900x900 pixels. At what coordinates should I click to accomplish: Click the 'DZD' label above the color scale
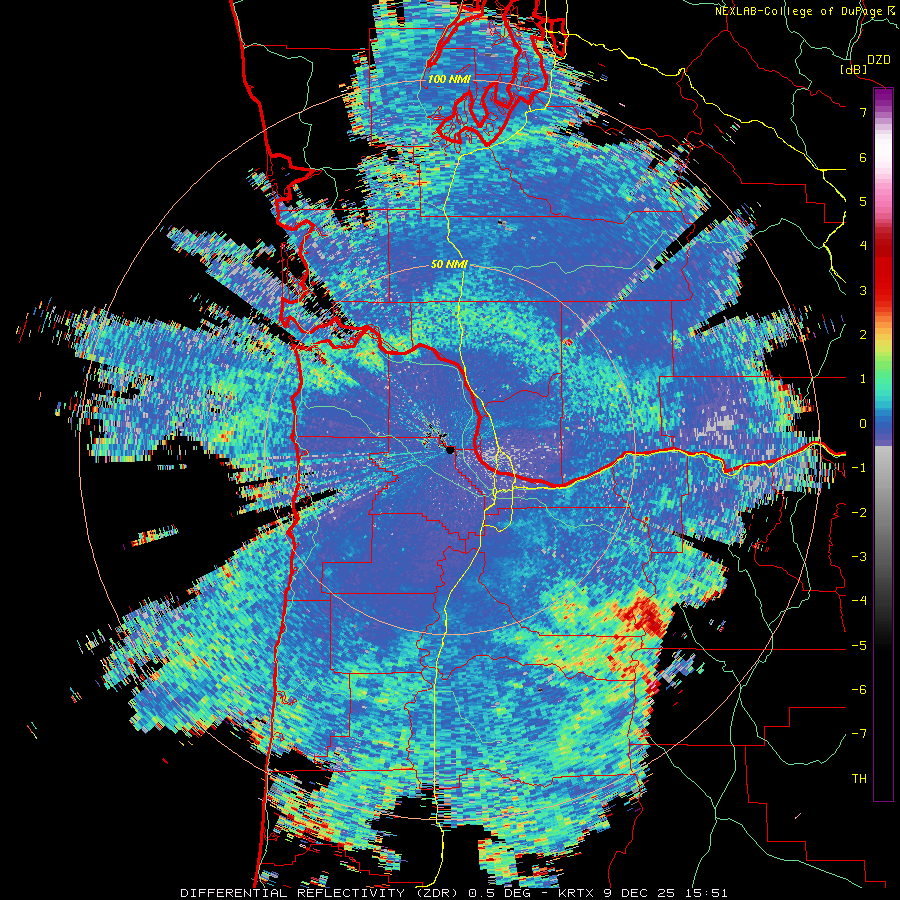pos(879,60)
